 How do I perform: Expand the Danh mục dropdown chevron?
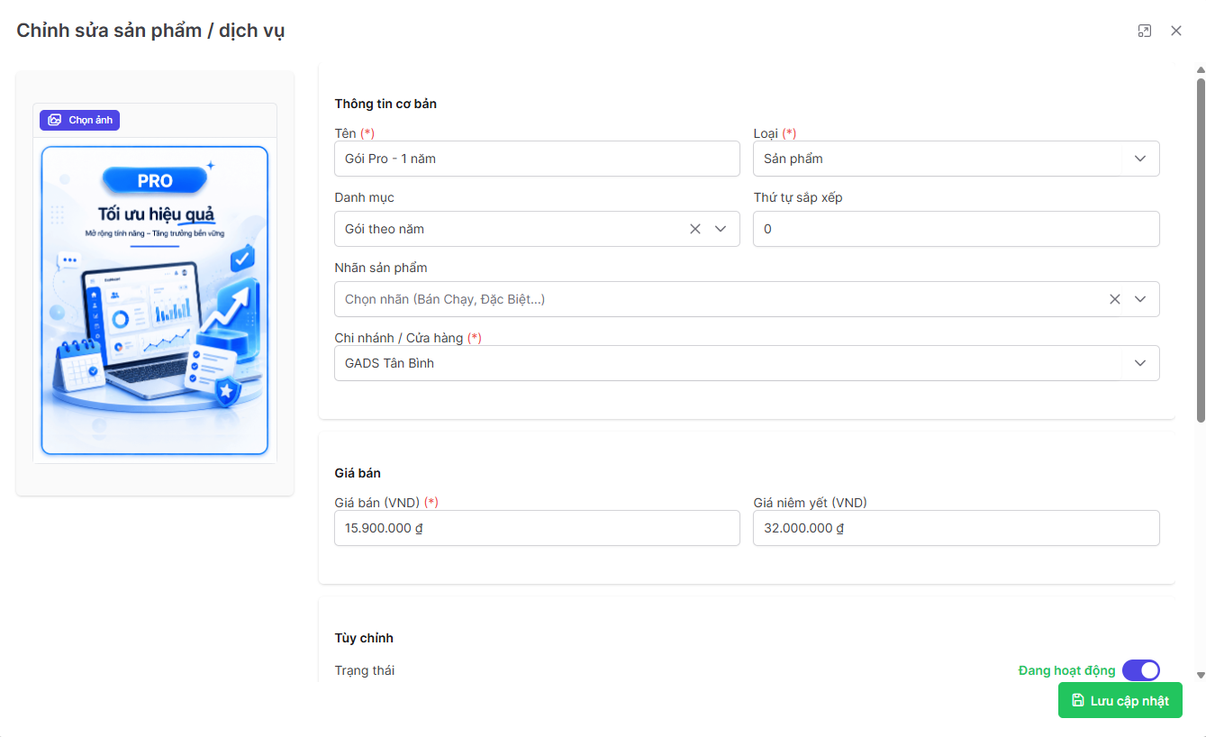[720, 229]
